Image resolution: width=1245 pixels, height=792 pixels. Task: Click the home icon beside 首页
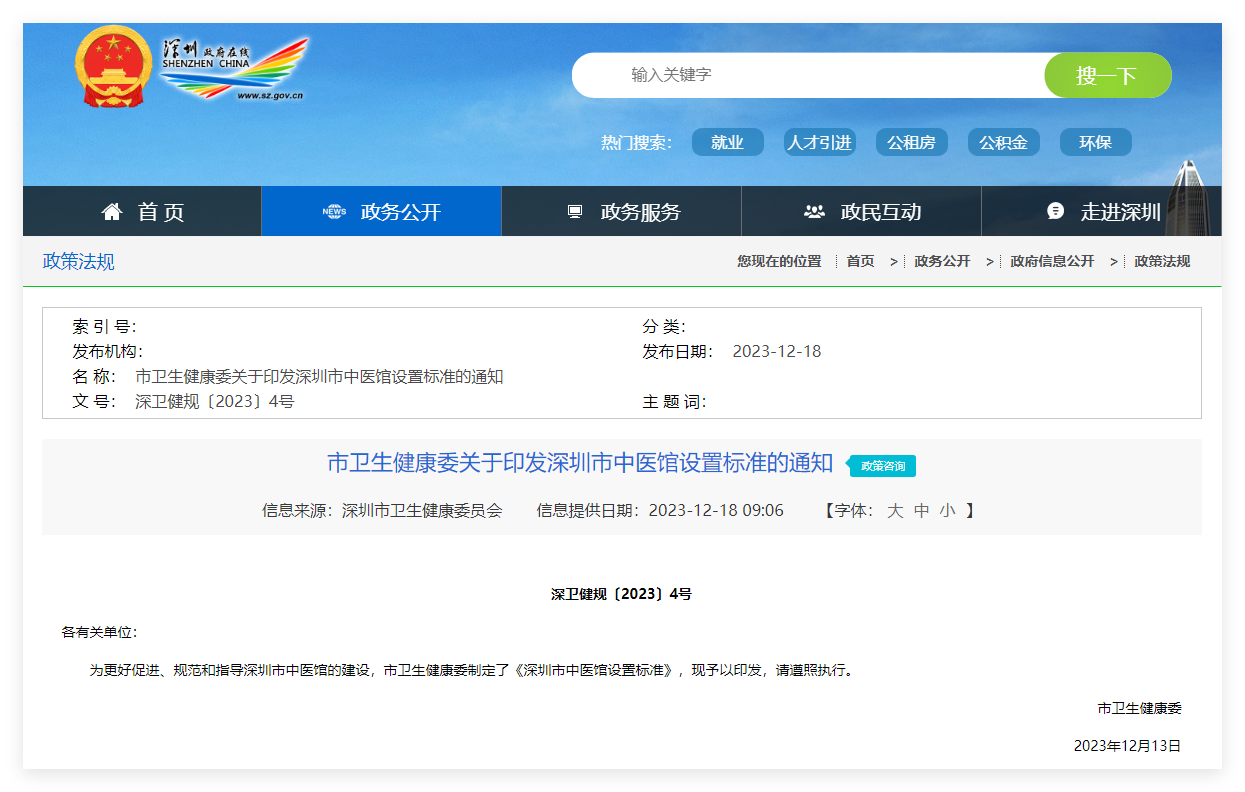coord(112,212)
